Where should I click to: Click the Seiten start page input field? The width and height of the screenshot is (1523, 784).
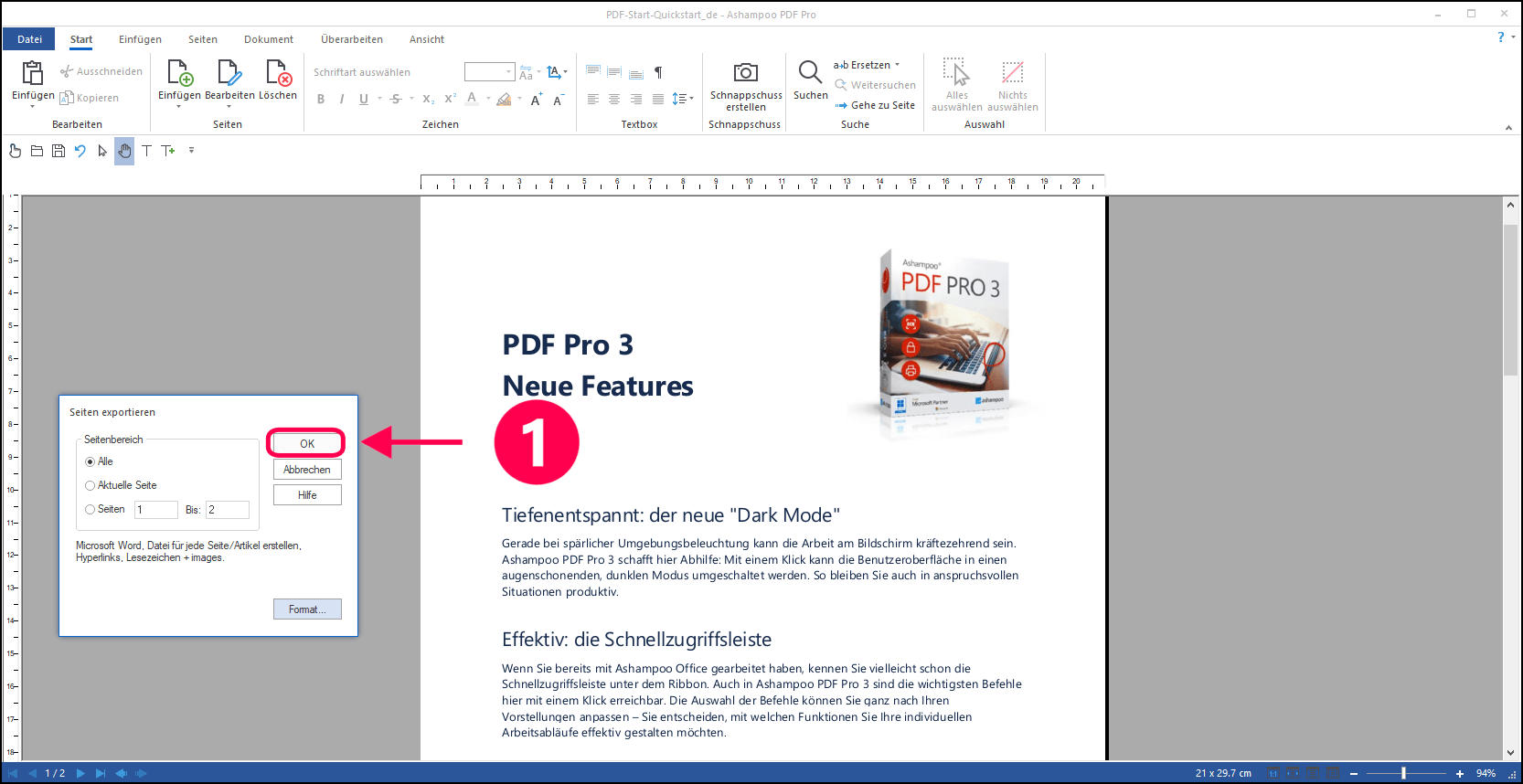pyautogui.click(x=156, y=510)
